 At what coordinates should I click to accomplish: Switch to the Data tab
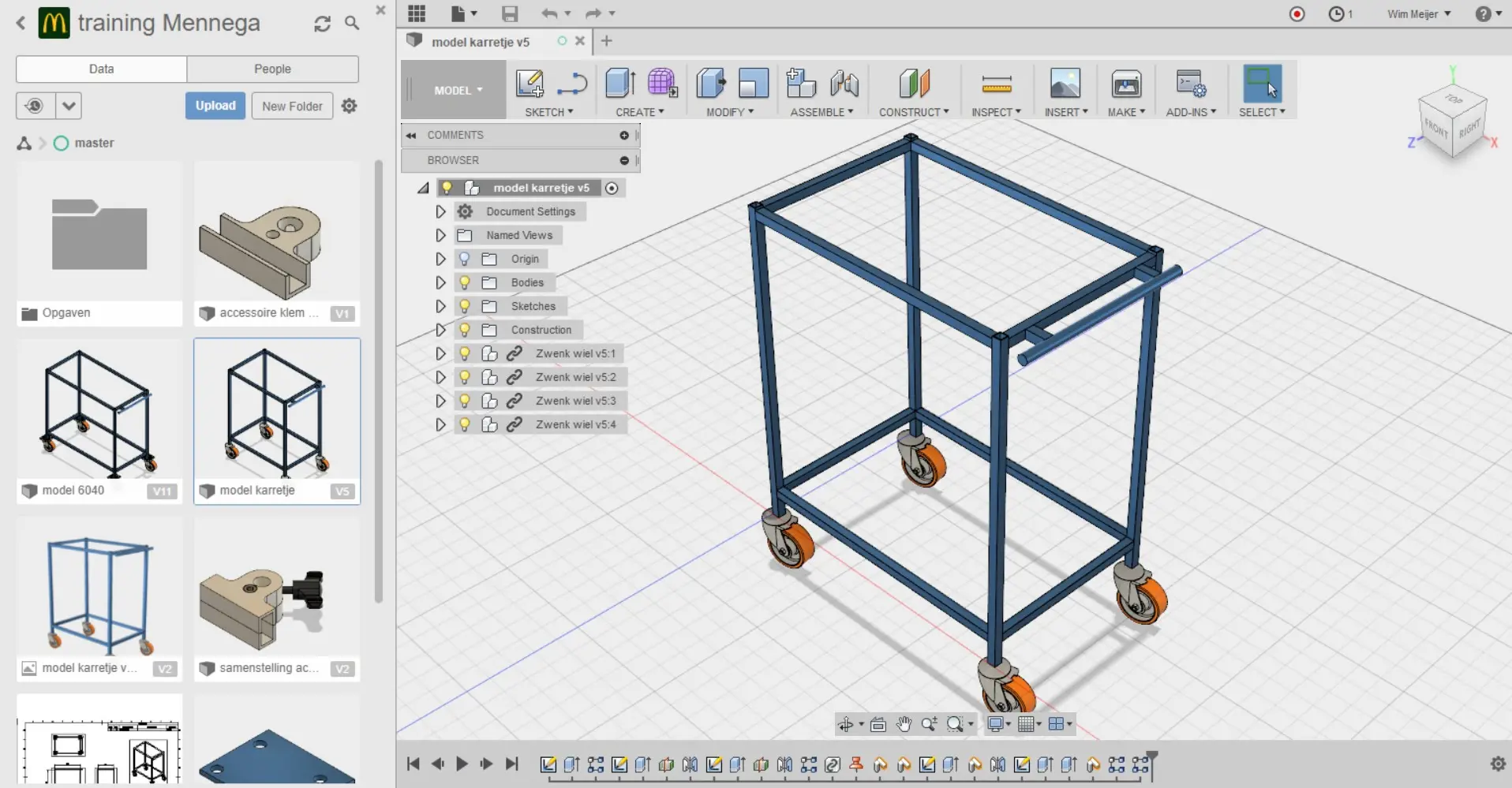tap(101, 69)
